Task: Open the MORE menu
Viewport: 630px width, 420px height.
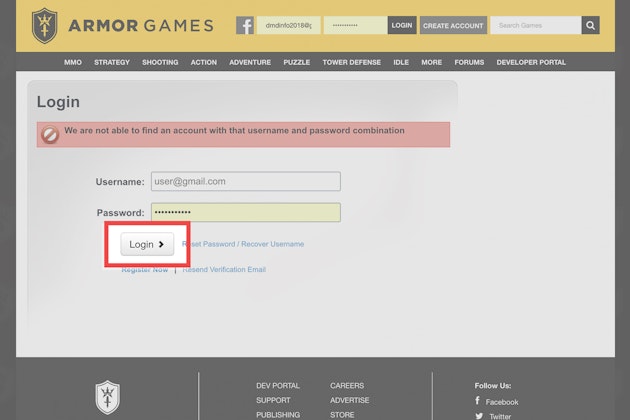Action: [432, 62]
